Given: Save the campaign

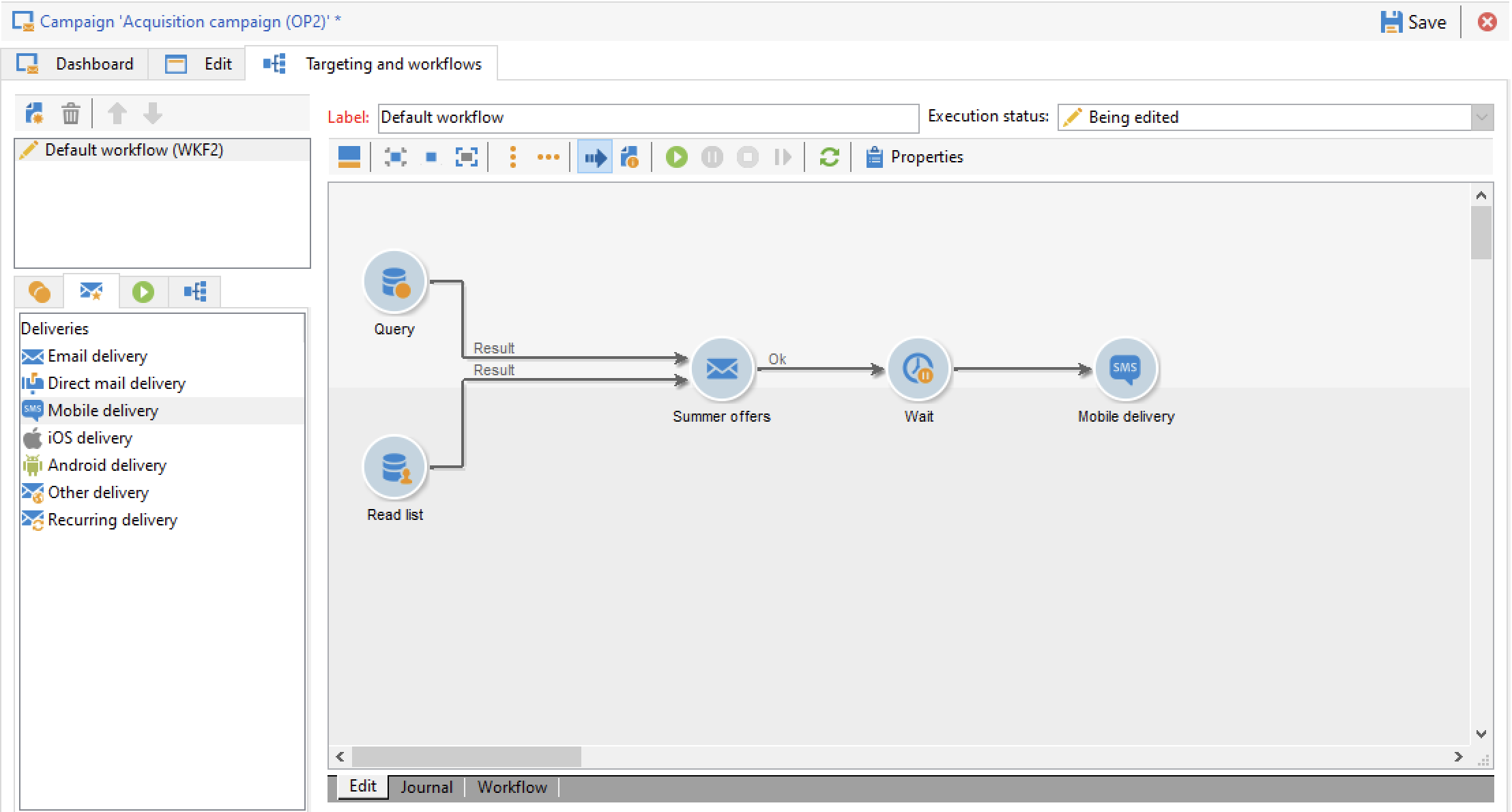Looking at the screenshot, I should pyautogui.click(x=1413, y=22).
